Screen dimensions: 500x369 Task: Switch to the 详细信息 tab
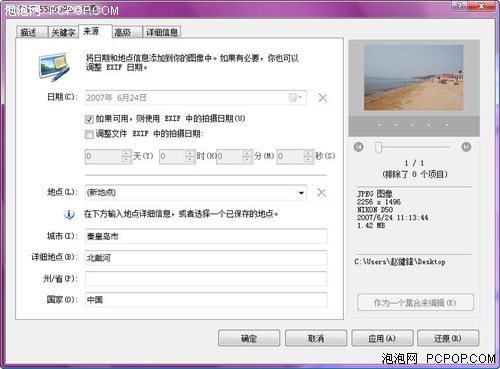(x=162, y=32)
